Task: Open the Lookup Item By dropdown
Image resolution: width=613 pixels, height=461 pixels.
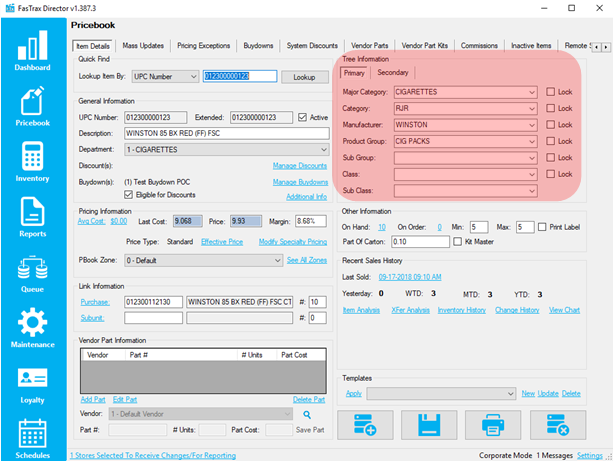Action: click(x=165, y=77)
